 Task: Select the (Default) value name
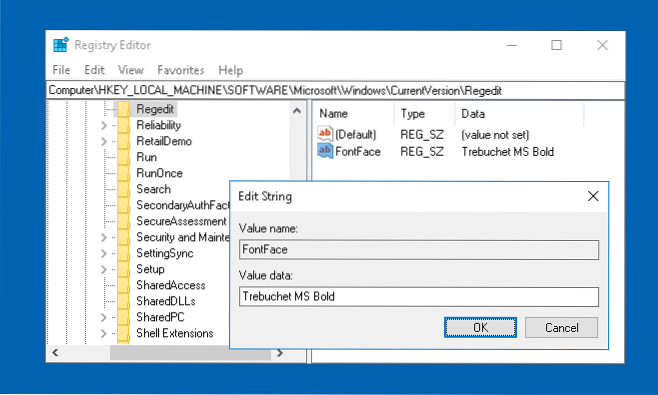[x=356, y=135]
